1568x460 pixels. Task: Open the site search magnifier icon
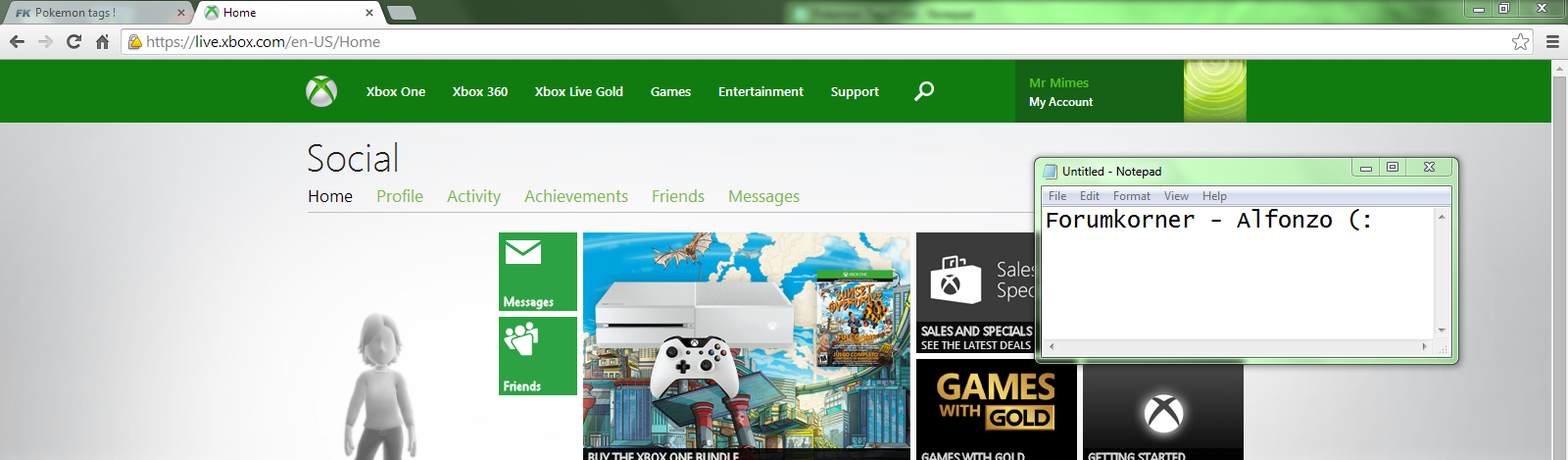click(x=924, y=91)
